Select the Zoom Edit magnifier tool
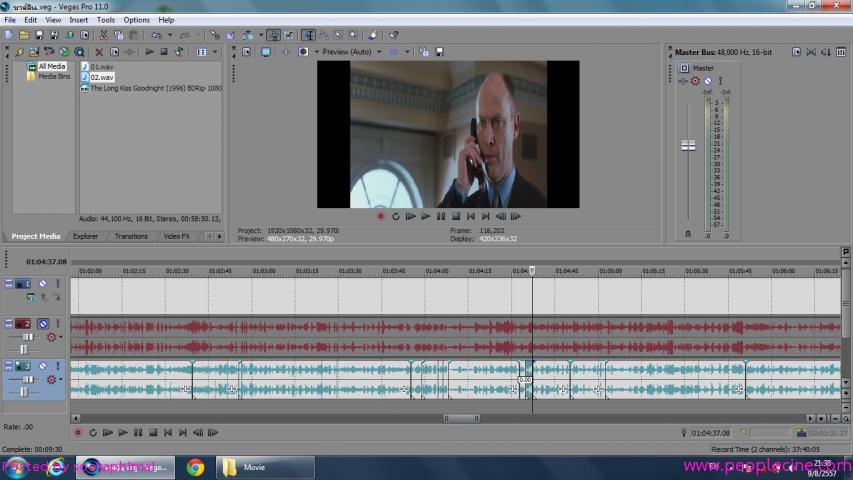The image size is (853, 480). 354,35
